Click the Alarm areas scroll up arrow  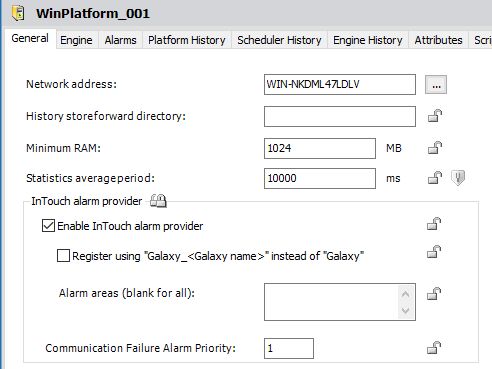[406, 294]
